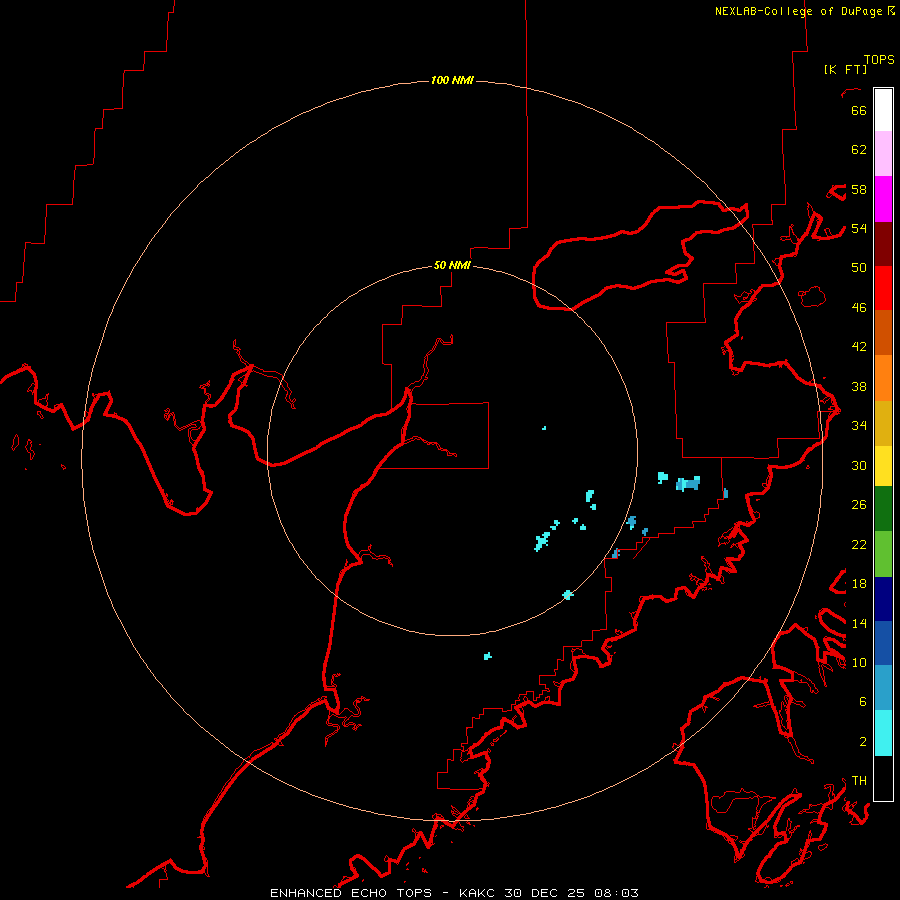Viewport: 900px width, 900px height.
Task: Click the orange 42 kft legend swatch
Action: [883, 378]
